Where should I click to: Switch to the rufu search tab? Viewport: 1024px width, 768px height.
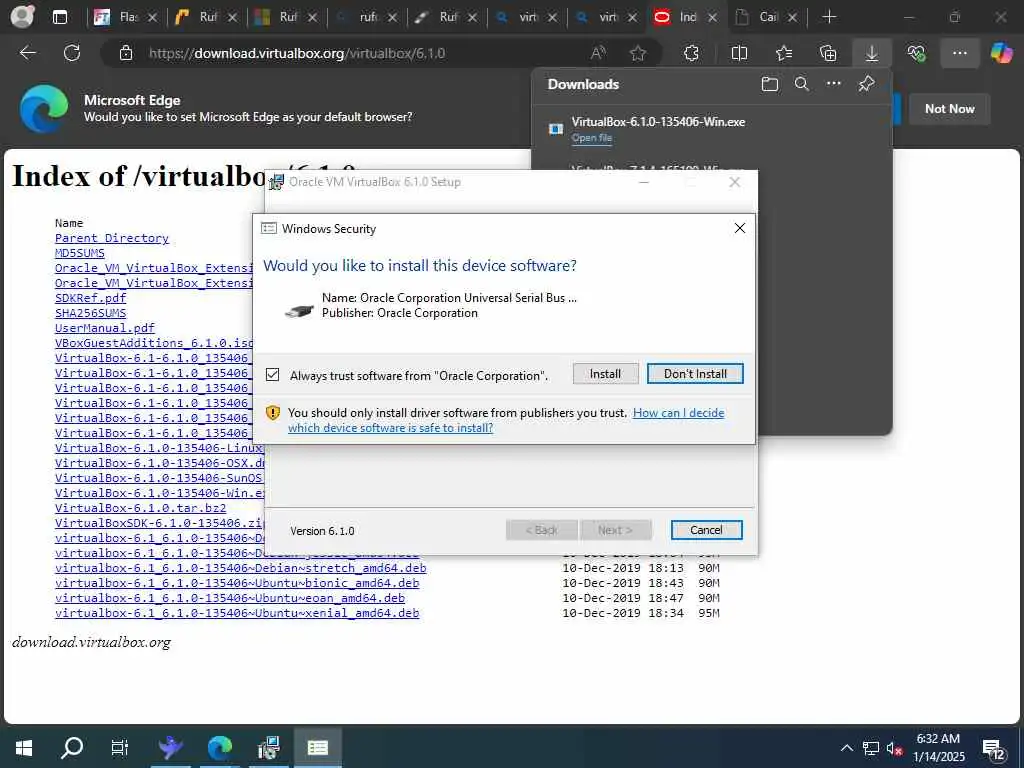(x=368, y=17)
